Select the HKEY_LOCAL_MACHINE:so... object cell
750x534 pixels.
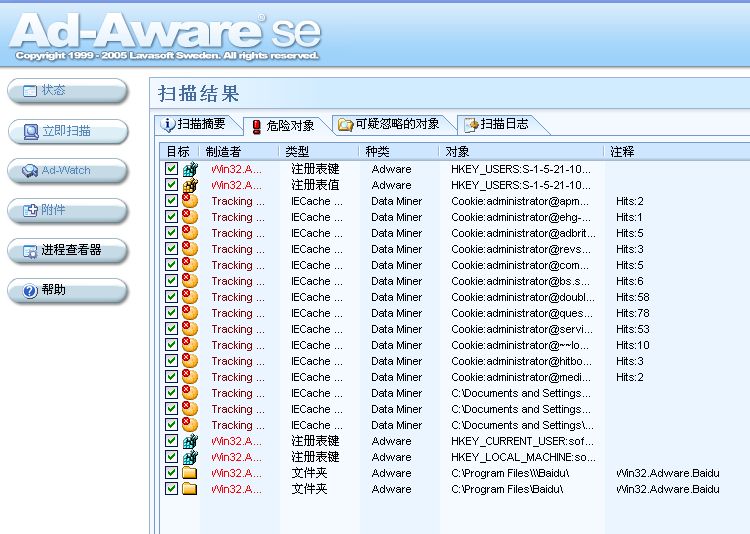coord(523,457)
